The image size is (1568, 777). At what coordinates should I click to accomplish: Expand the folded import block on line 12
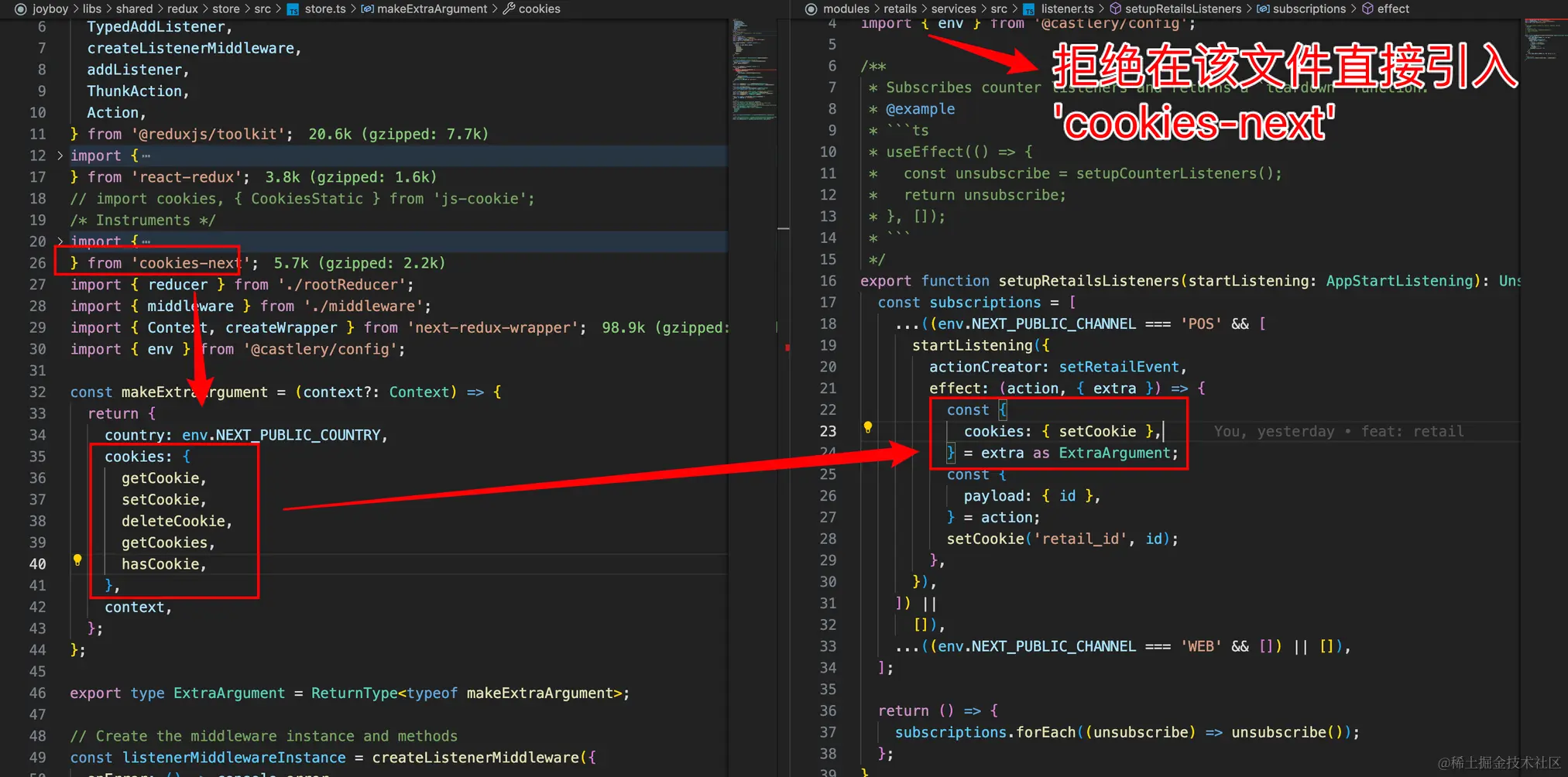coord(60,156)
